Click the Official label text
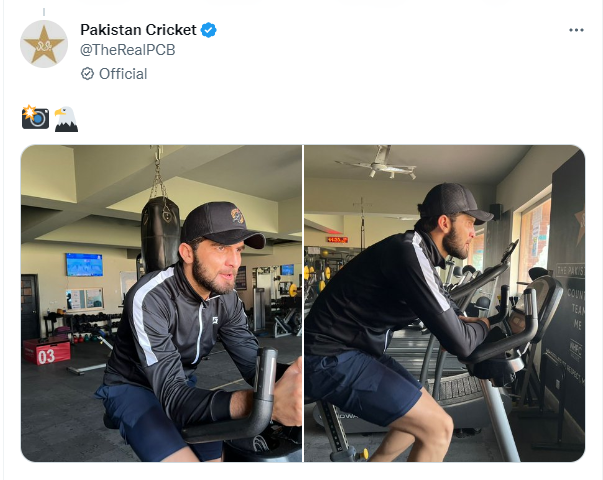The width and height of the screenshot is (603, 480). pyautogui.click(x=123, y=74)
